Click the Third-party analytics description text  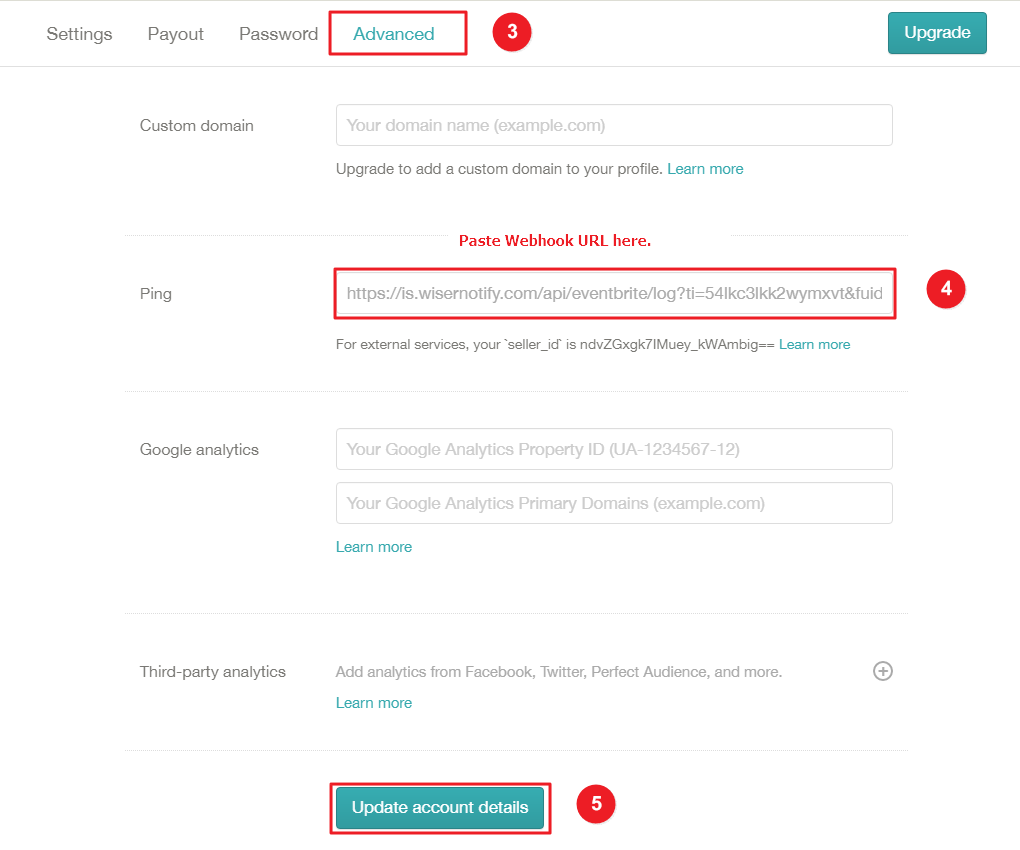tap(559, 672)
